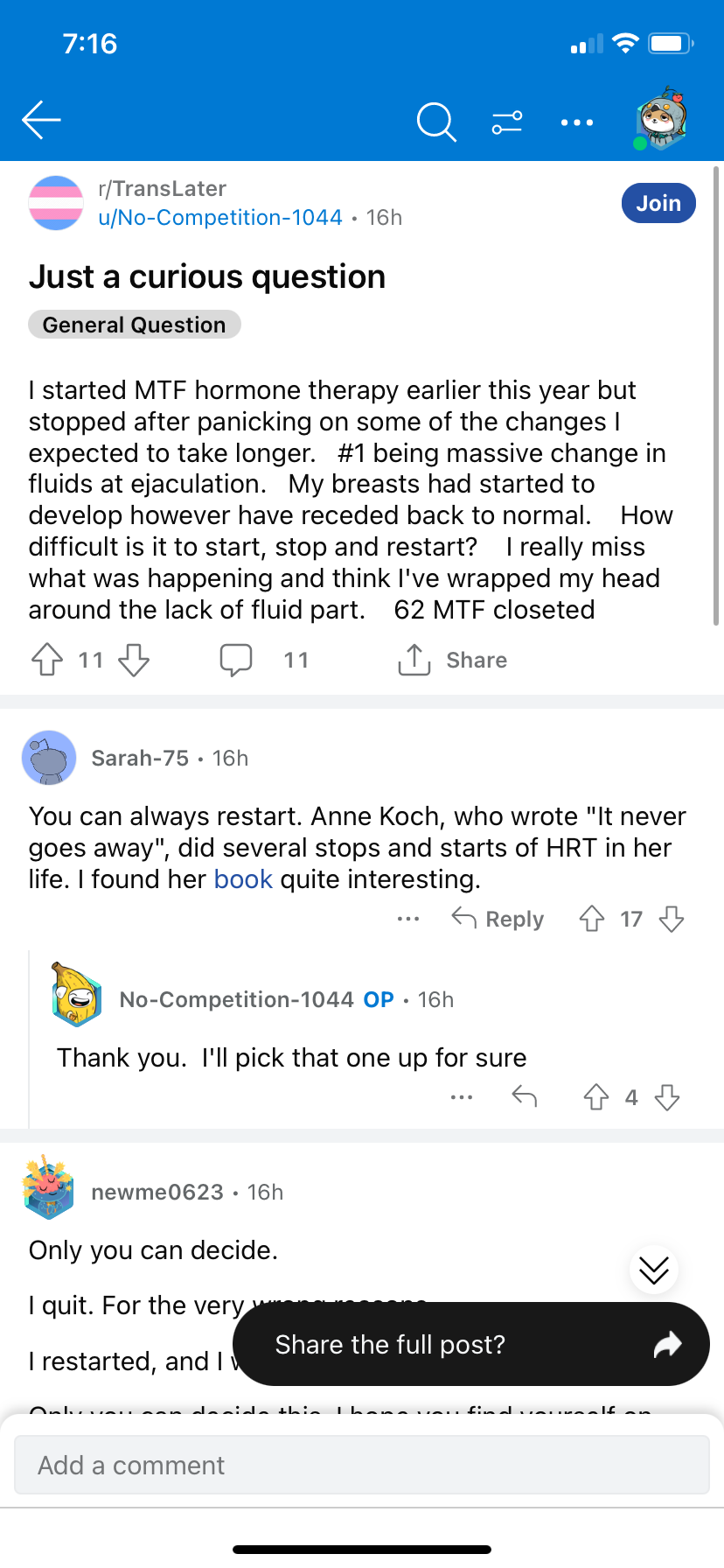Jump to next comment with double chevron

[x=654, y=1270]
